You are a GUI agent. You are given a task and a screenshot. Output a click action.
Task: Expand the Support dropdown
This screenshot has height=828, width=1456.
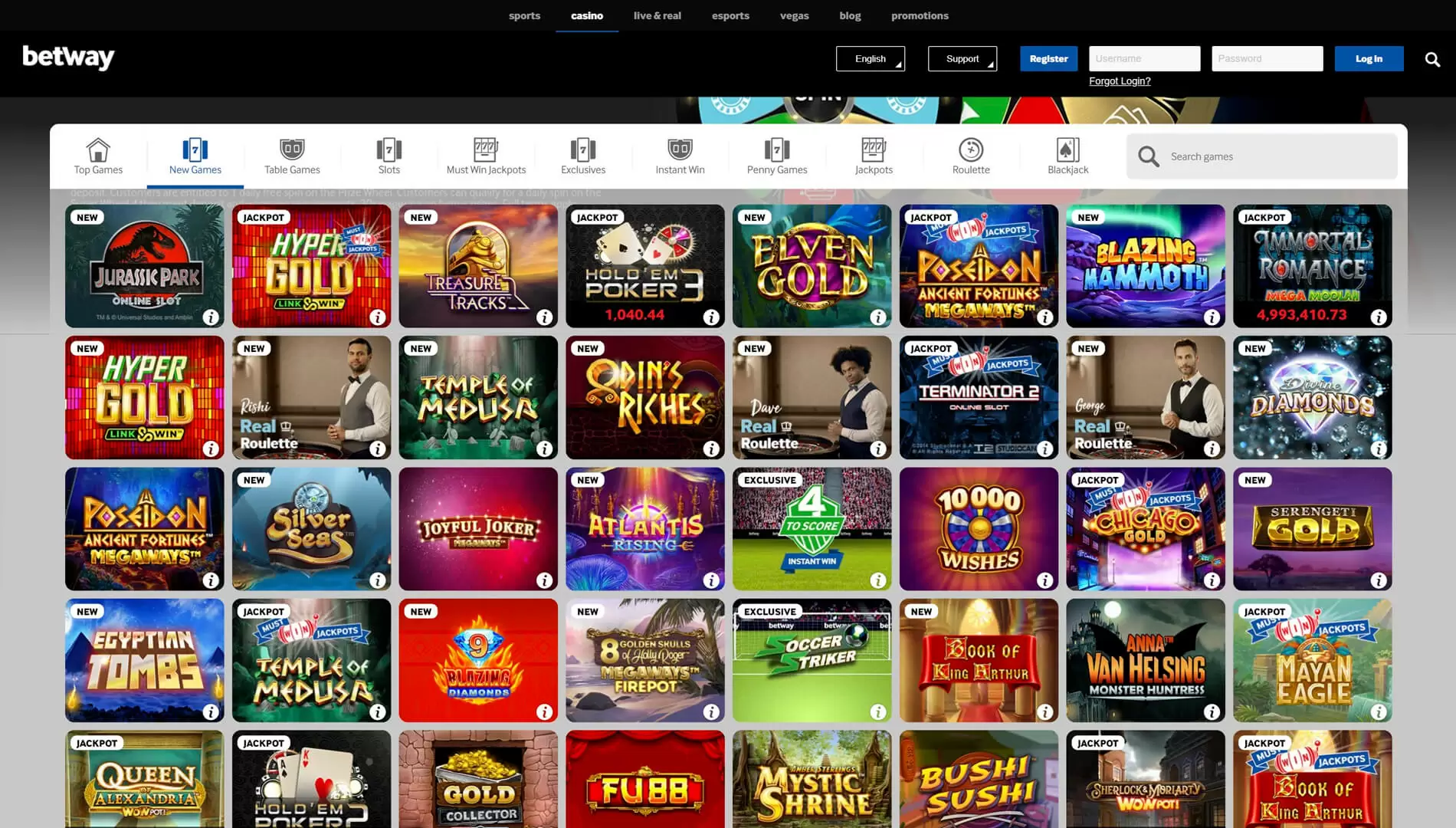pyautogui.click(x=962, y=58)
